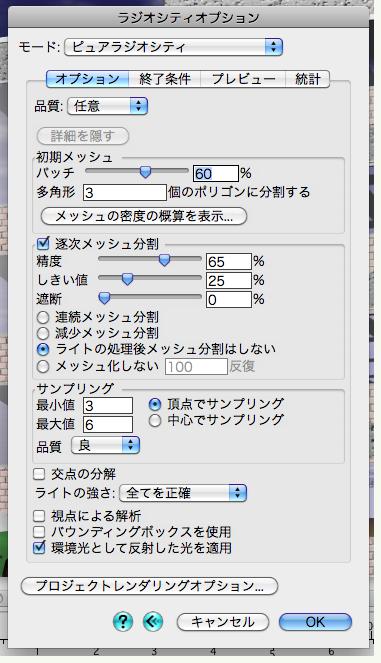Viewport: 381px width, 663px height.
Task: Click the 精度 slider handle
Action: [x=164, y=260]
